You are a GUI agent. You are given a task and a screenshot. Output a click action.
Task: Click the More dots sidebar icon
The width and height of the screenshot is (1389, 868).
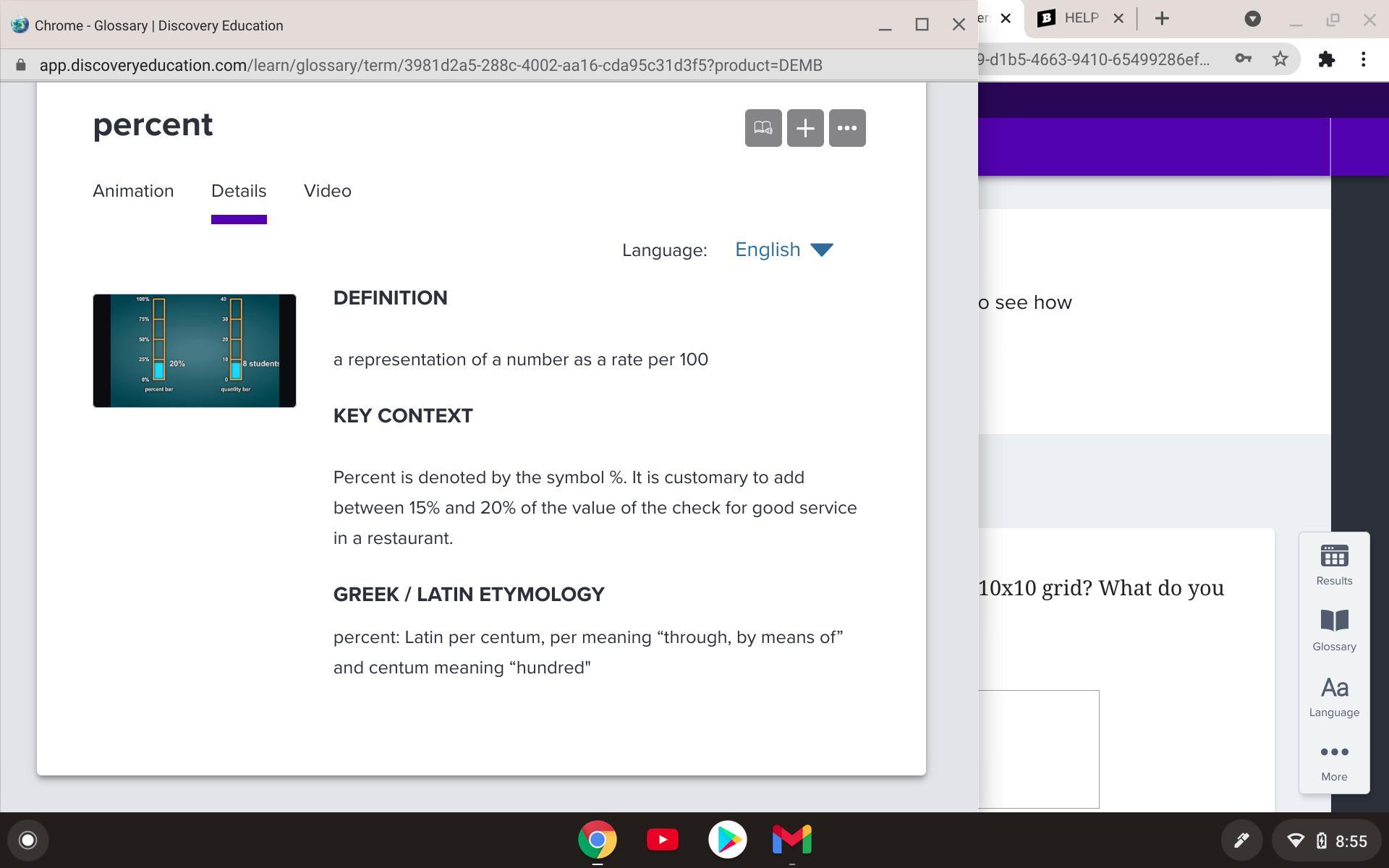pos(1334,762)
